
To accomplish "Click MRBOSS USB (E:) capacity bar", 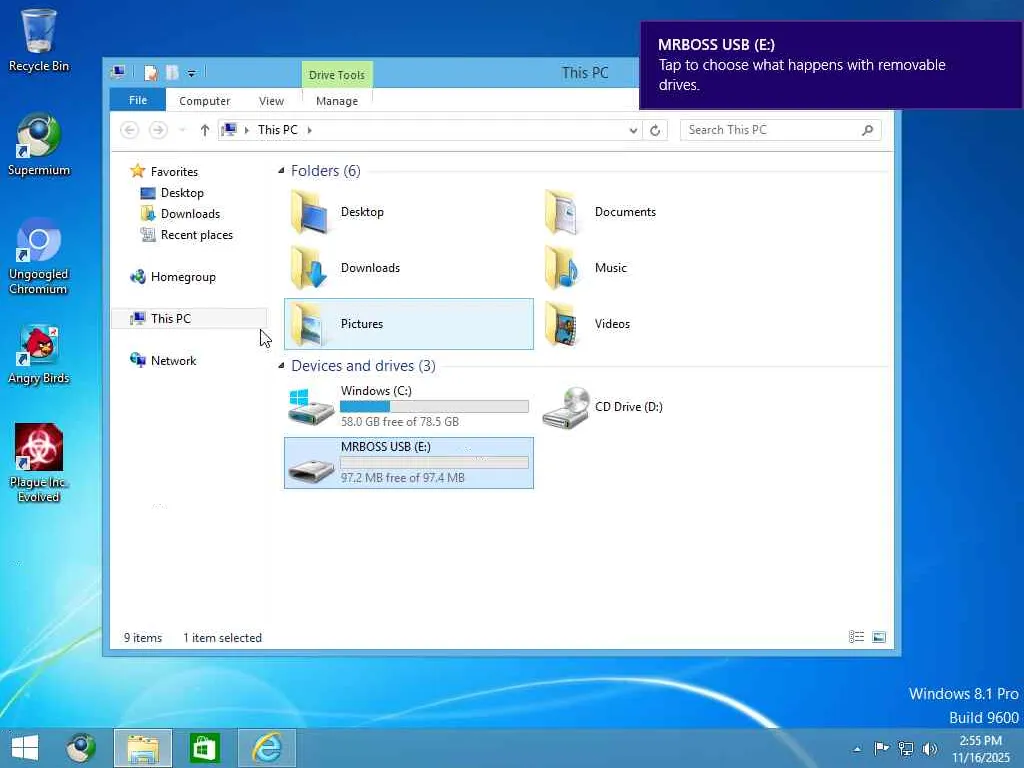I will (x=434, y=463).
